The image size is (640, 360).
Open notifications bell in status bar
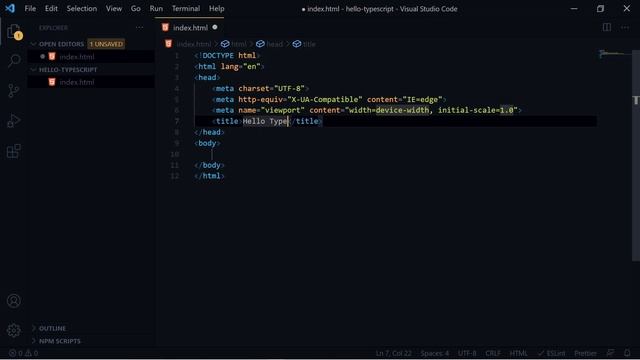tap(627, 353)
